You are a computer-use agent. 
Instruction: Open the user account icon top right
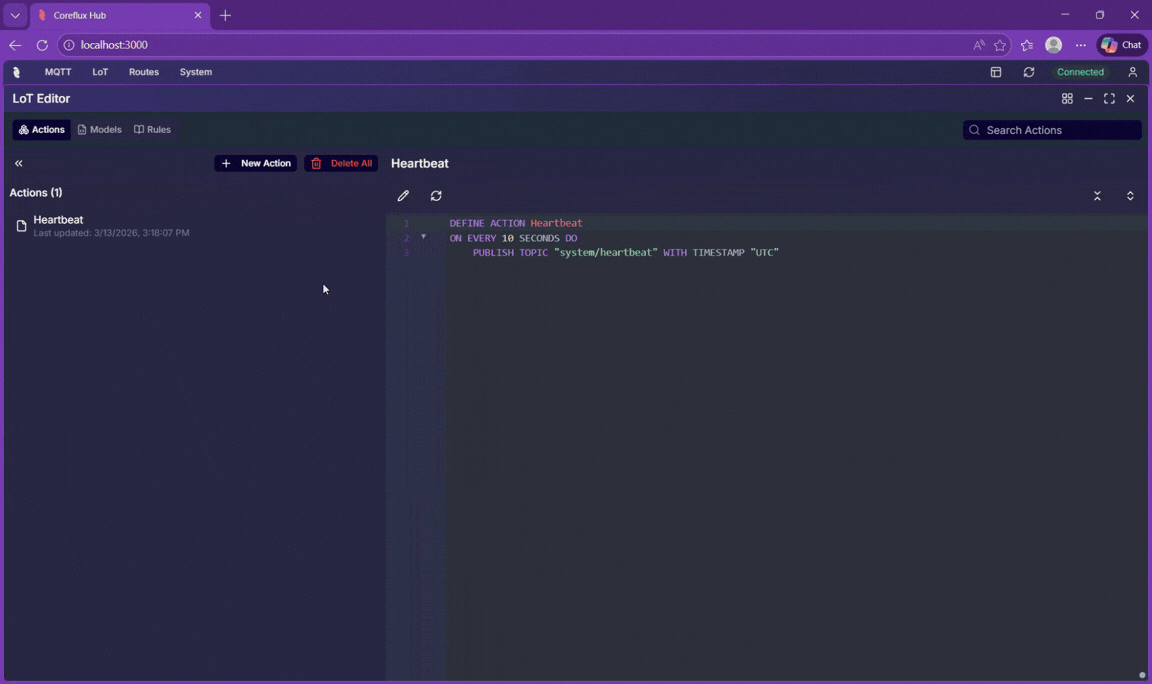[x=1132, y=71]
